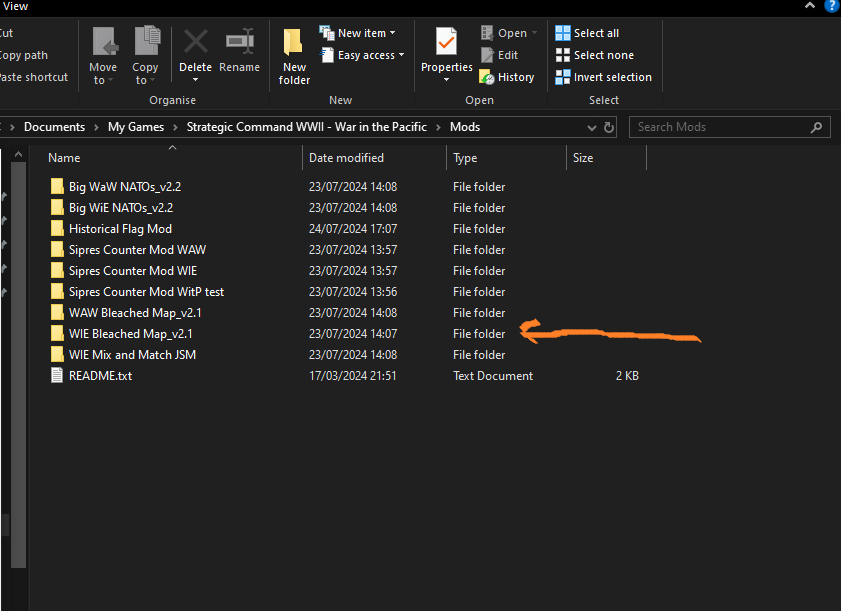Open the Easy access dropdown arrow
This screenshot has width=841, height=611.
pos(401,55)
